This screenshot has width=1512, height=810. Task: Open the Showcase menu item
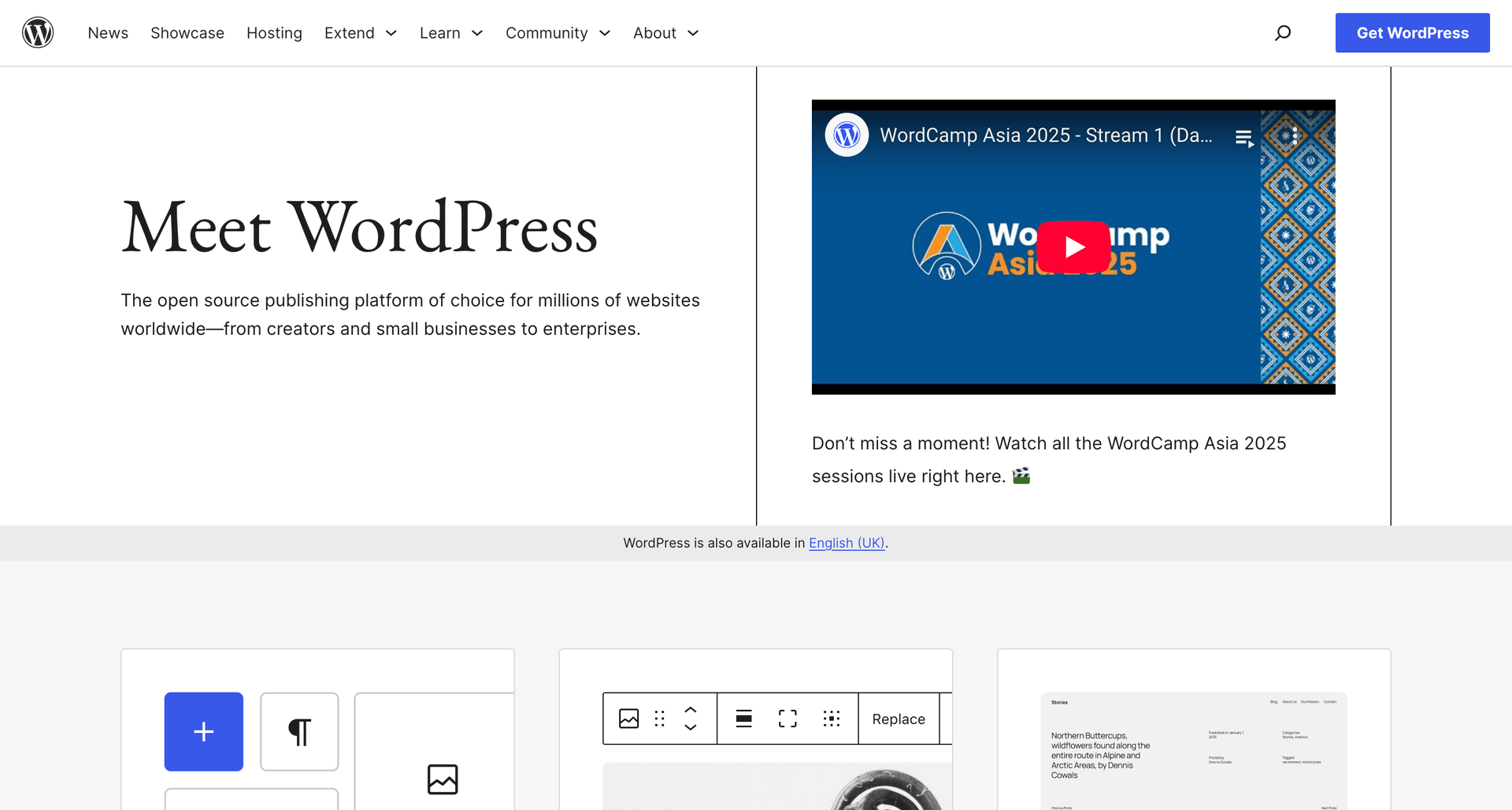pos(187,33)
